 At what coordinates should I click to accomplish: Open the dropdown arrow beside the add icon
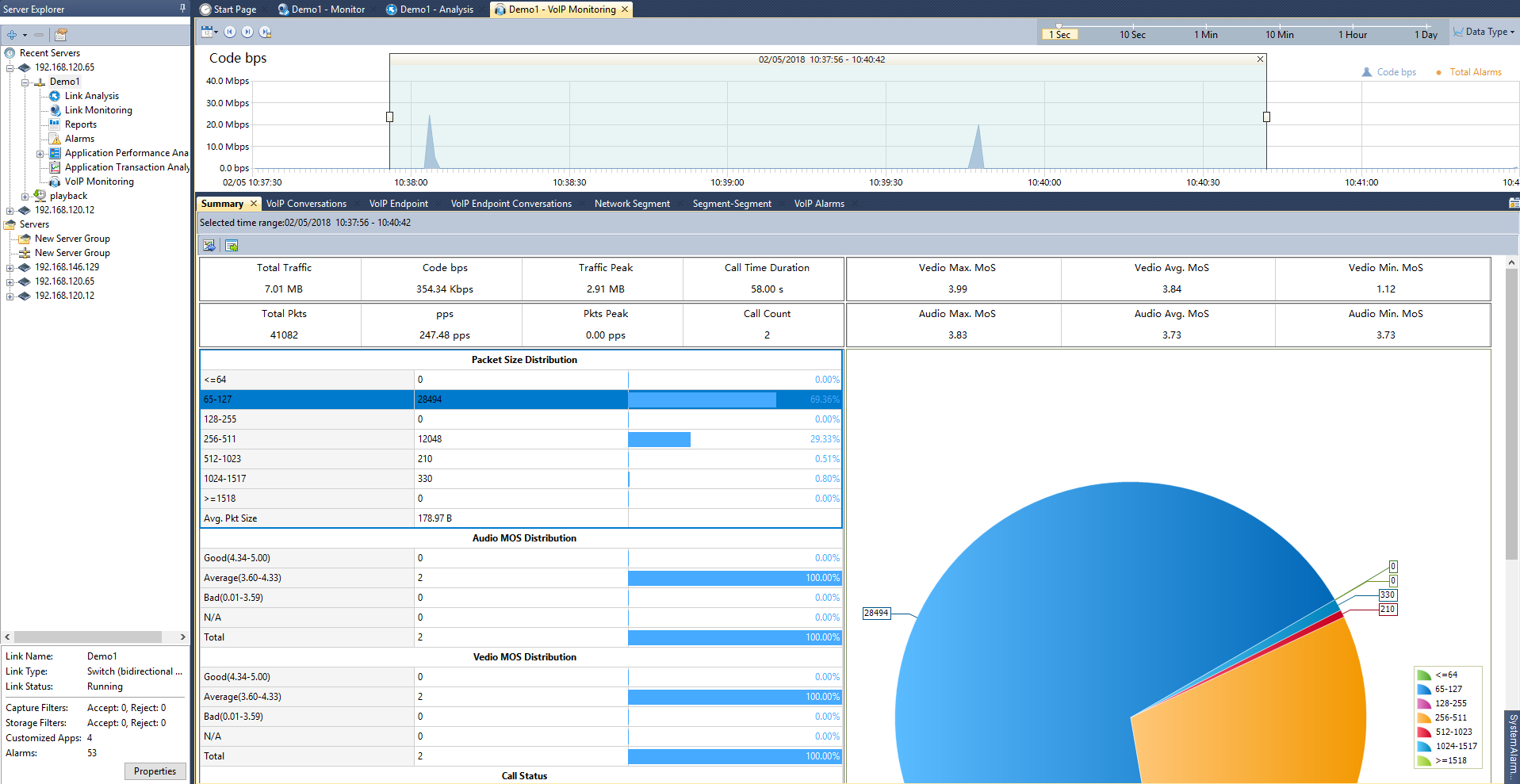25,35
